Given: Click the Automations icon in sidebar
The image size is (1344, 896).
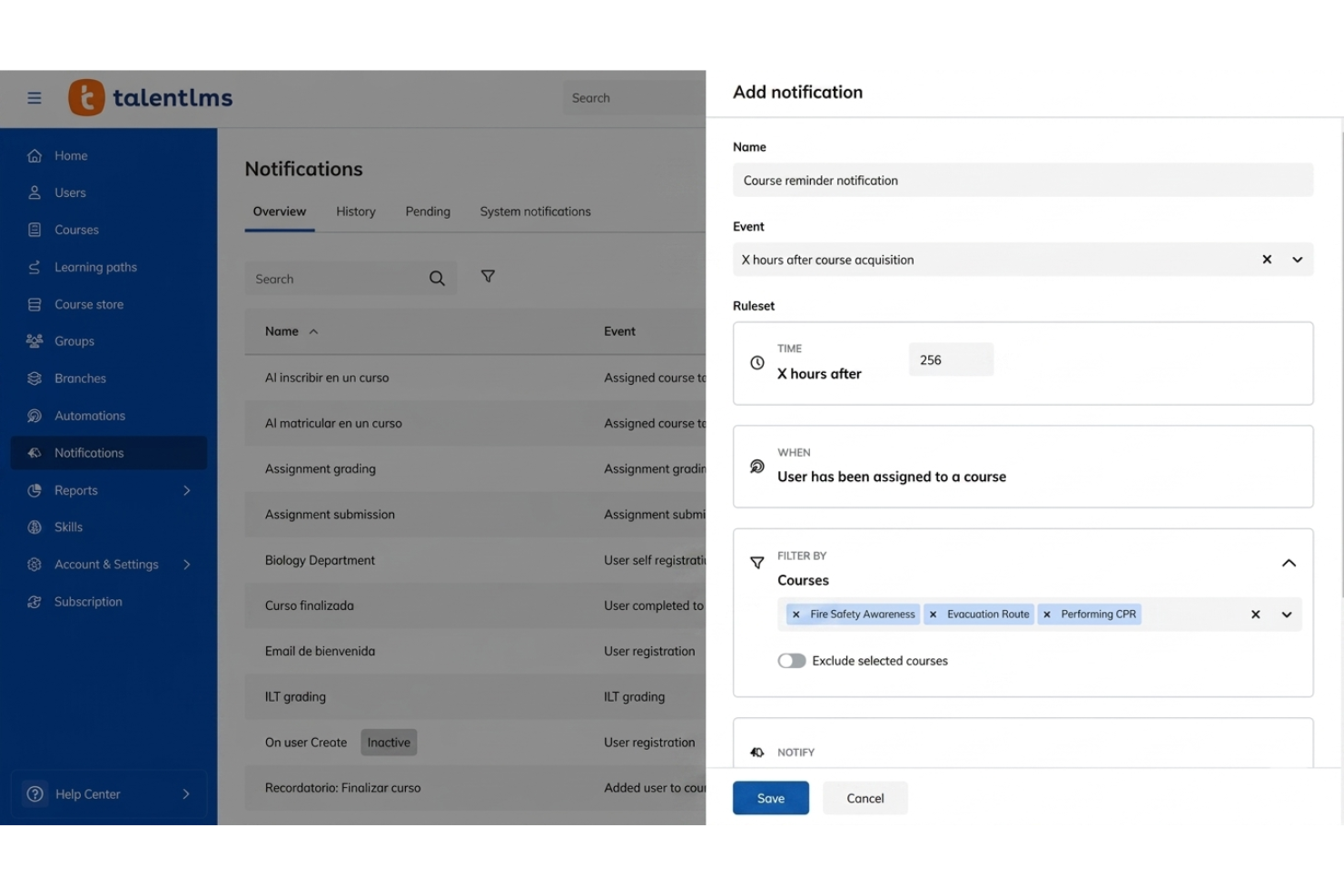Looking at the screenshot, I should (35, 416).
